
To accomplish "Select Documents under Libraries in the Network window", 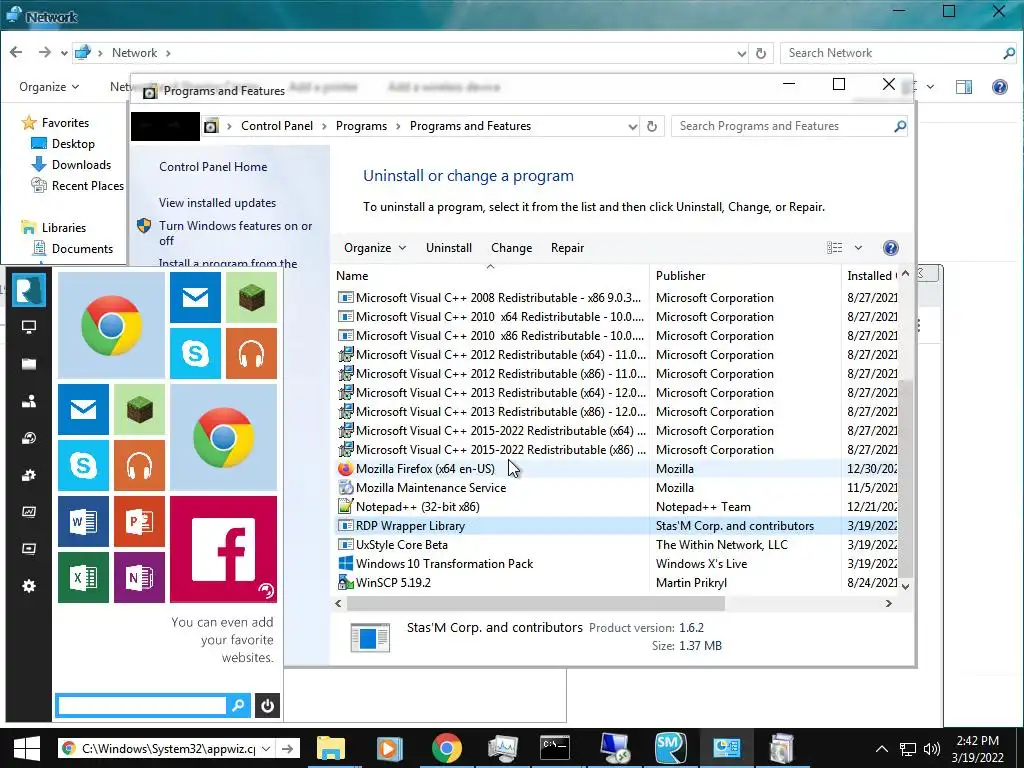I will point(82,249).
